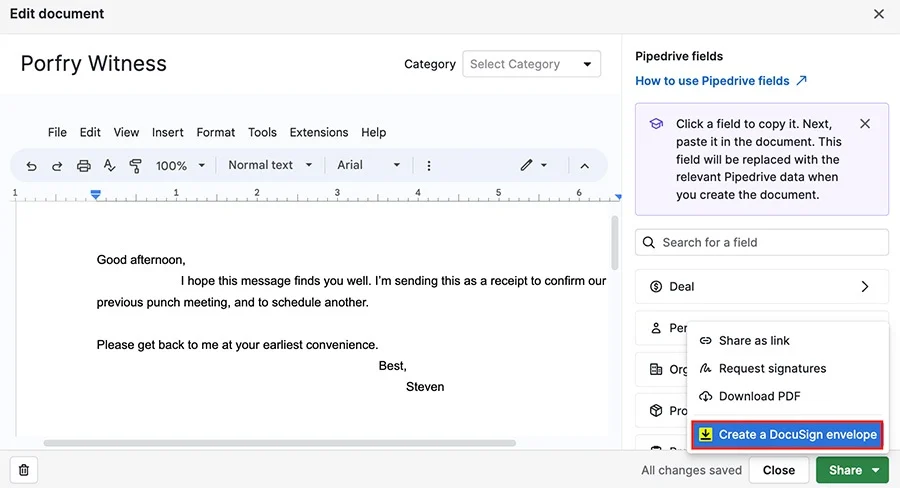Click the redo arrow icon
The height and width of the screenshot is (488, 900).
(x=57, y=166)
